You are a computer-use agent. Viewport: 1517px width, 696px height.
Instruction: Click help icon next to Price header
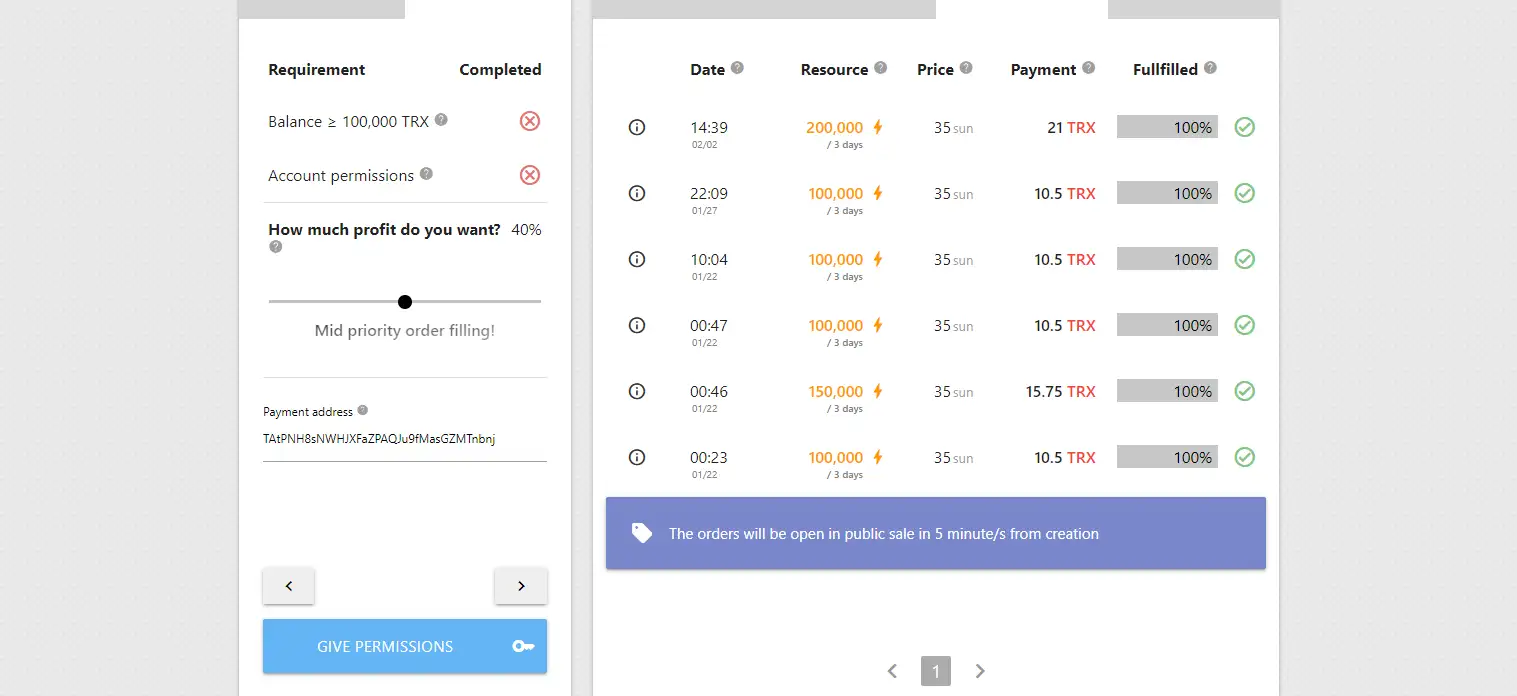966,68
